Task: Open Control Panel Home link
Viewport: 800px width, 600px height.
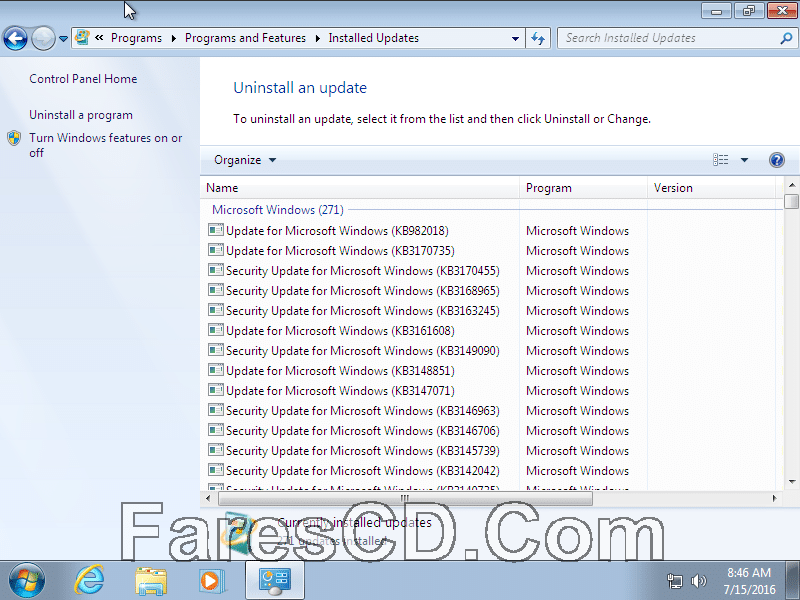Action: click(x=83, y=79)
